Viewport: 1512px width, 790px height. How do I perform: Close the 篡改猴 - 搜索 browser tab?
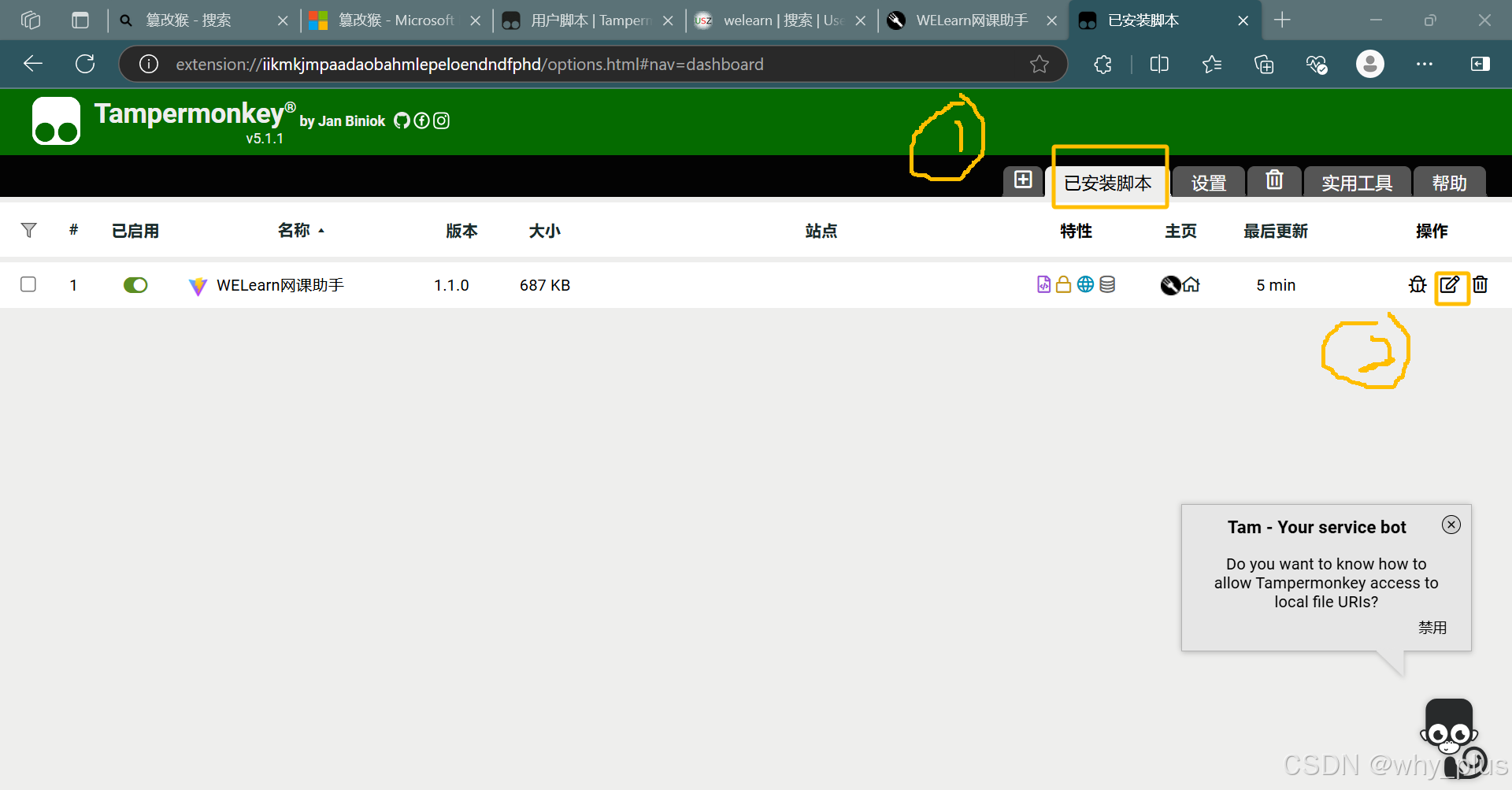click(x=283, y=21)
